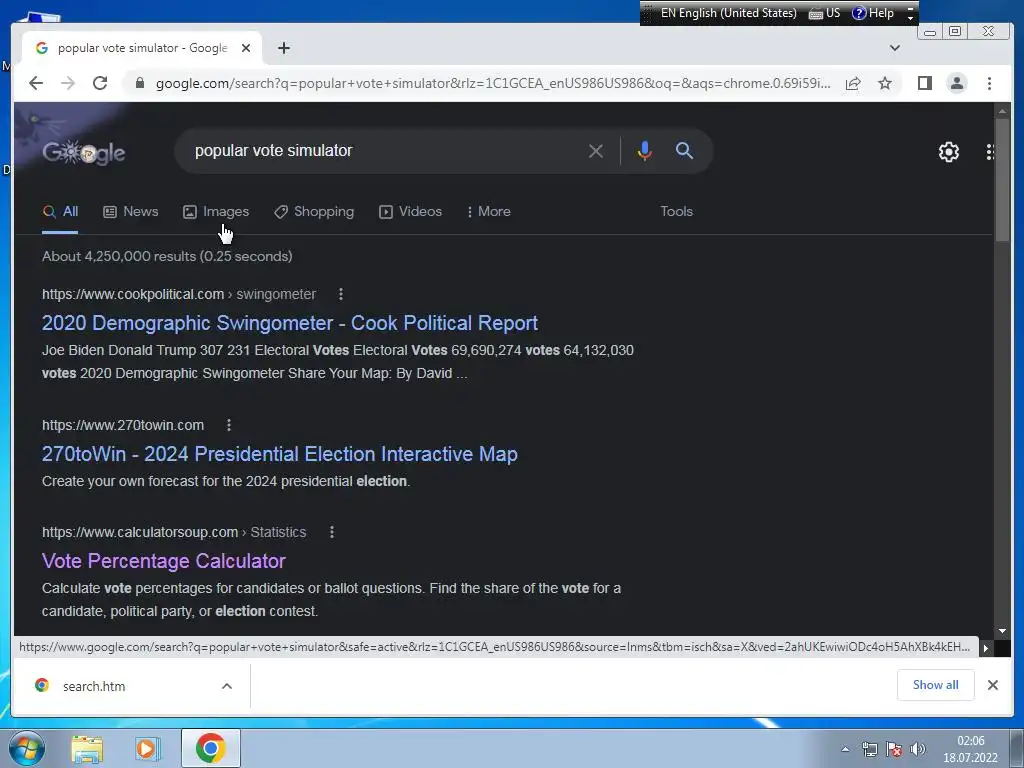Click the cookpolitical.com URL text
The height and width of the screenshot is (768, 1024).
[133, 295]
